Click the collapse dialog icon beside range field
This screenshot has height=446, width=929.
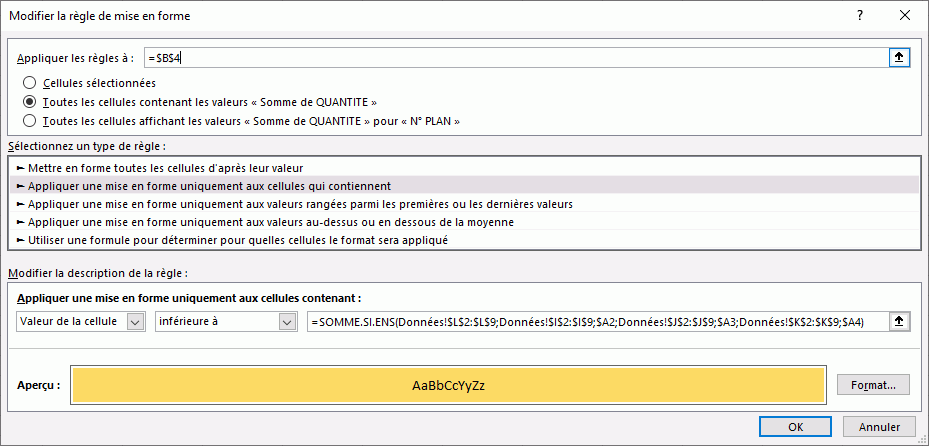899,57
